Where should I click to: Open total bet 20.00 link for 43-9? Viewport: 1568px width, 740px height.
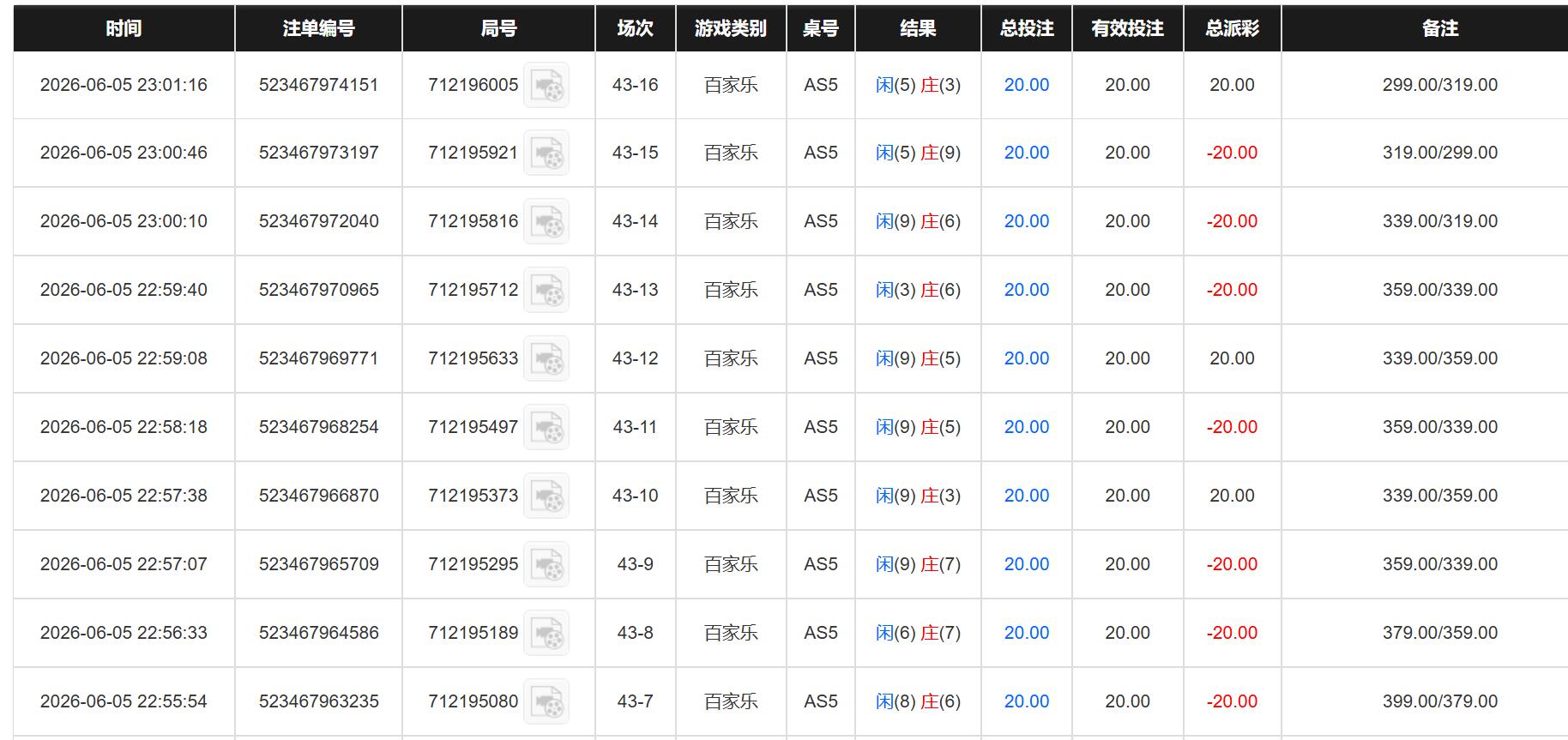[1027, 564]
